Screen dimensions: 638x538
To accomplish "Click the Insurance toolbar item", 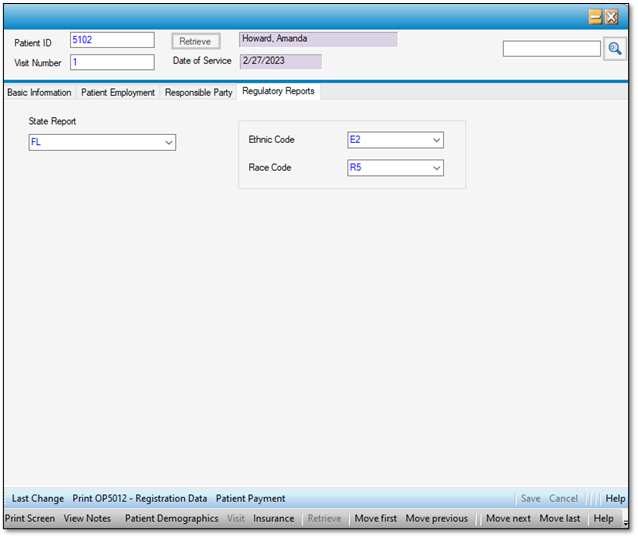I will pyautogui.click(x=273, y=519).
